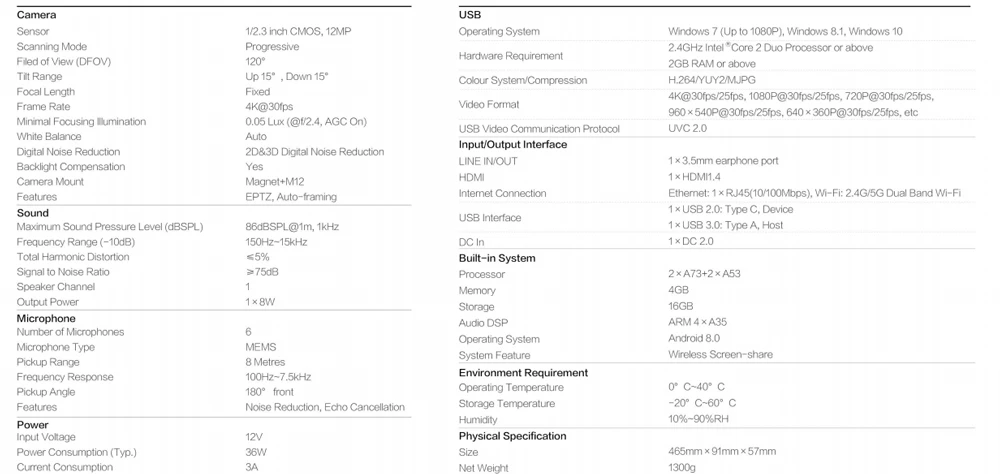
Task: Select the Microphone Type MEMS value
Action: 261,347
